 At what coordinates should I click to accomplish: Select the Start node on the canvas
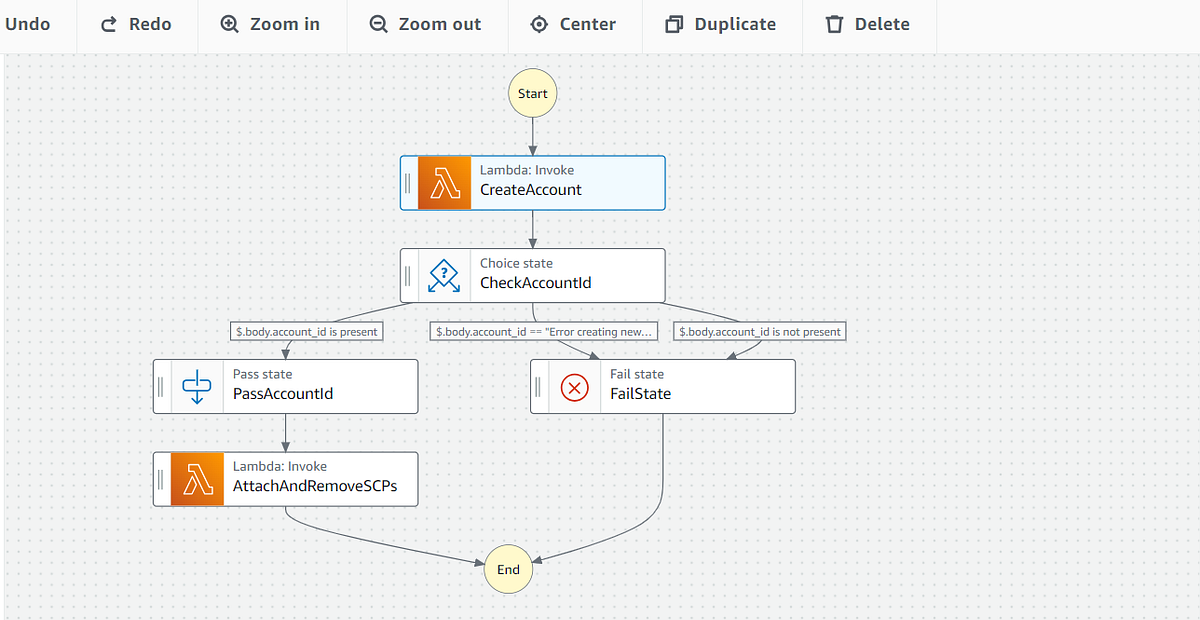coord(532,92)
